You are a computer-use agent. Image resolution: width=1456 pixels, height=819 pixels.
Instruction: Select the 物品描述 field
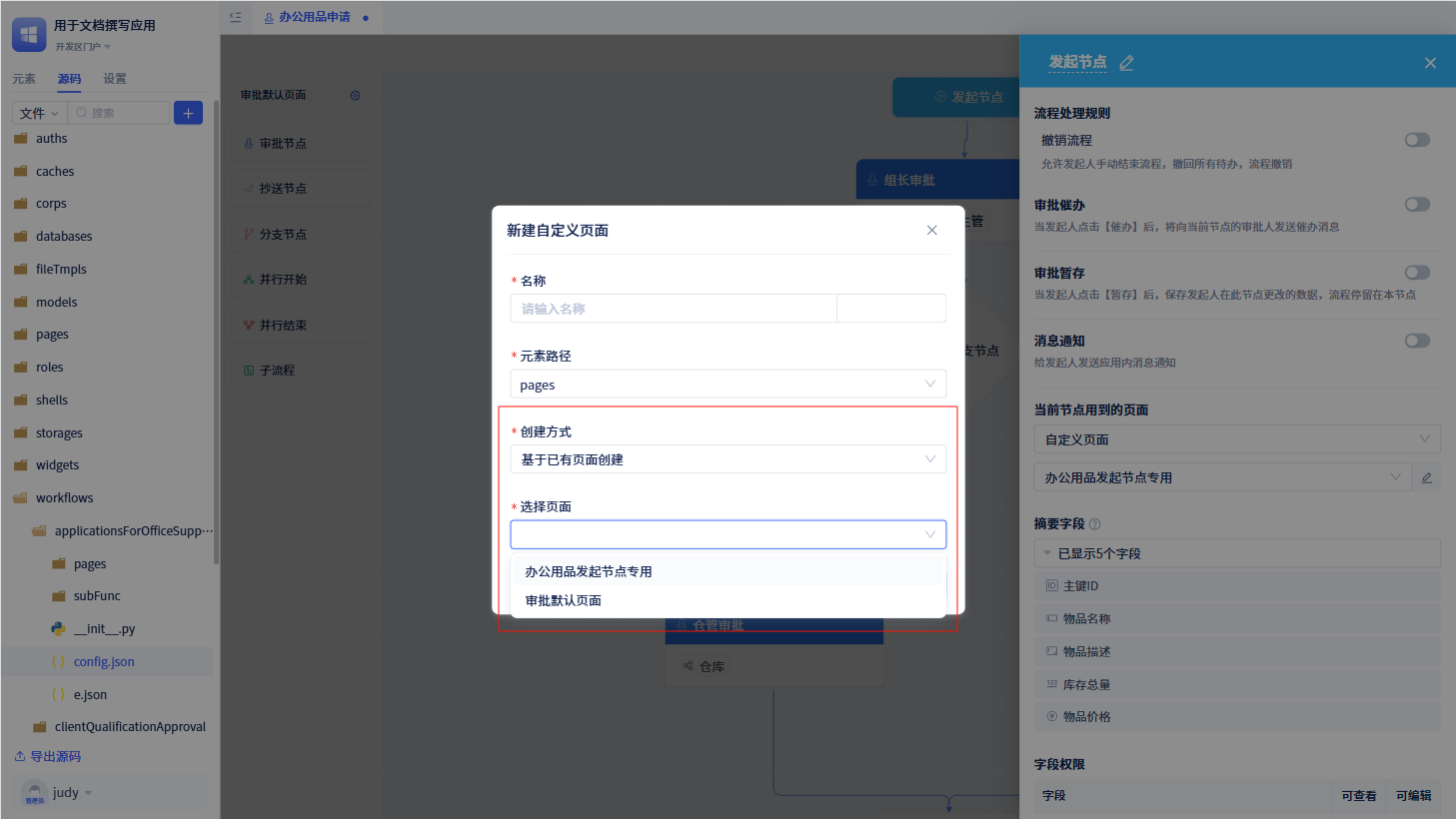coord(1237,651)
